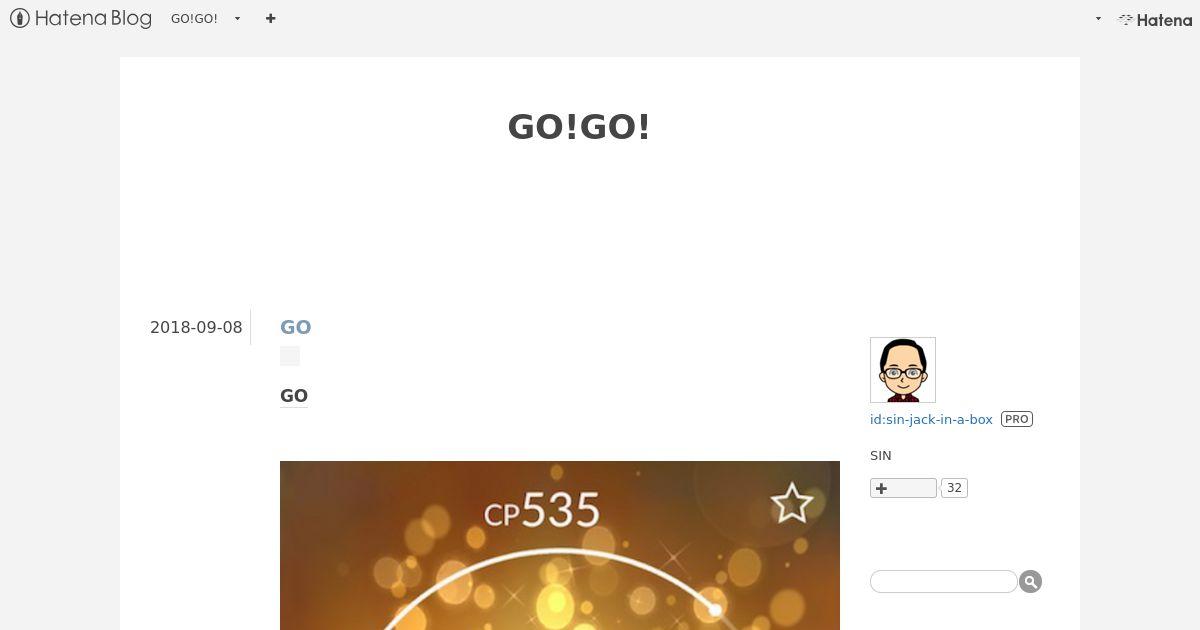Viewport: 1200px width, 630px height.
Task: Open the id:sin-jack-in-a-box profile link
Action: click(x=931, y=419)
